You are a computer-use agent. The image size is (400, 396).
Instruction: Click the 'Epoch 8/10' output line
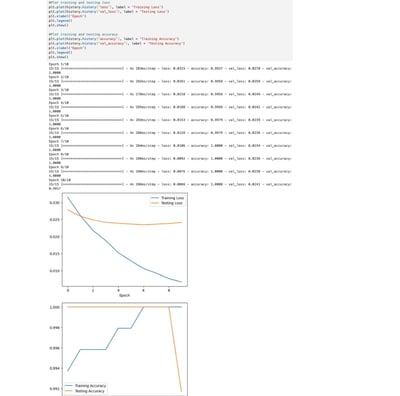point(59,154)
